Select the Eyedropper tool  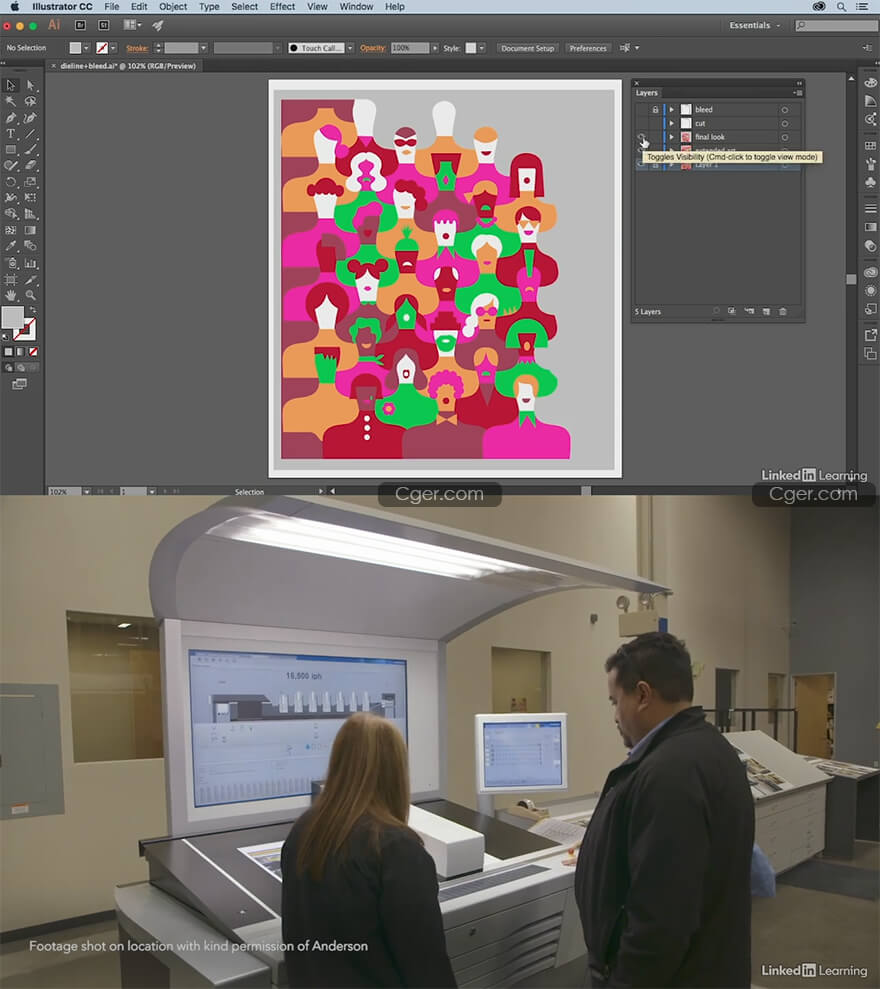pos(11,246)
